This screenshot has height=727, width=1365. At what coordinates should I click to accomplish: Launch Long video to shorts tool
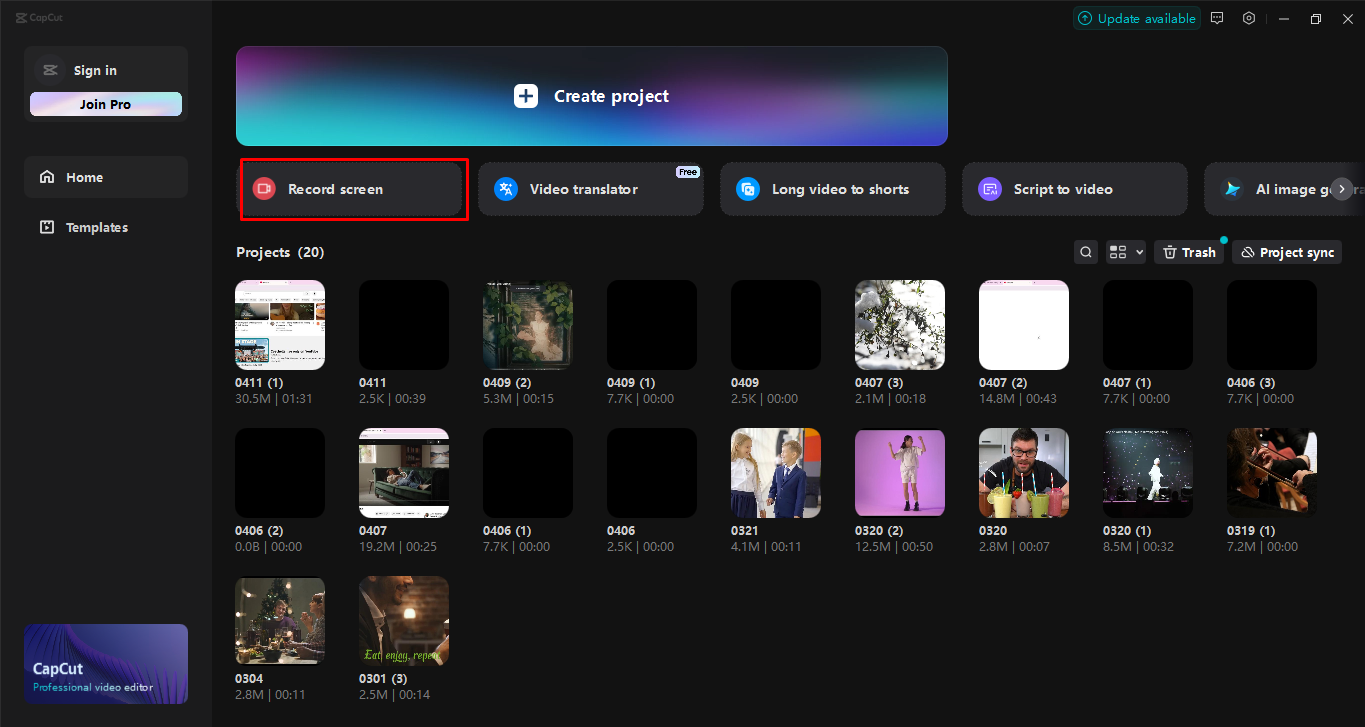[x=832, y=189]
